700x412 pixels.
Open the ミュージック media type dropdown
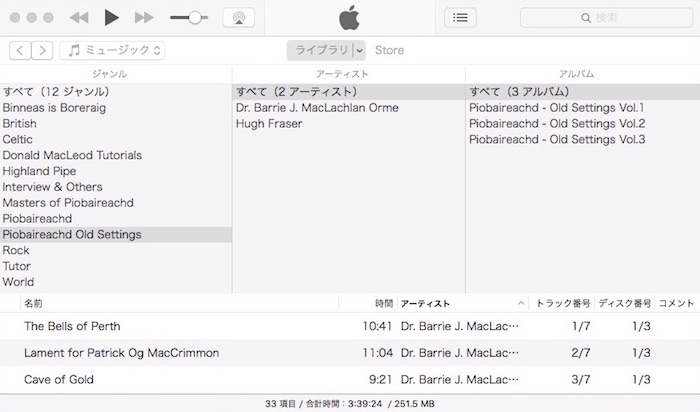click(112, 50)
